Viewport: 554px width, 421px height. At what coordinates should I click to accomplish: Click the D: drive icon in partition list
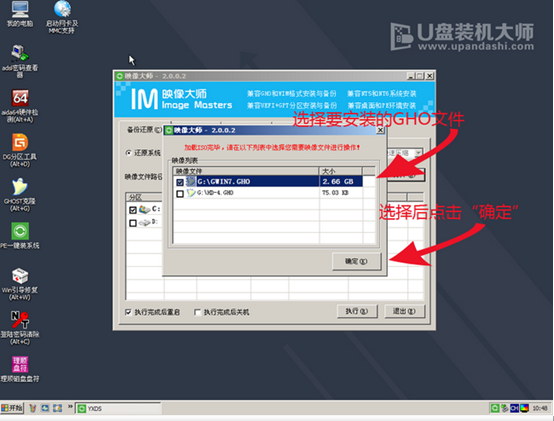point(144,223)
